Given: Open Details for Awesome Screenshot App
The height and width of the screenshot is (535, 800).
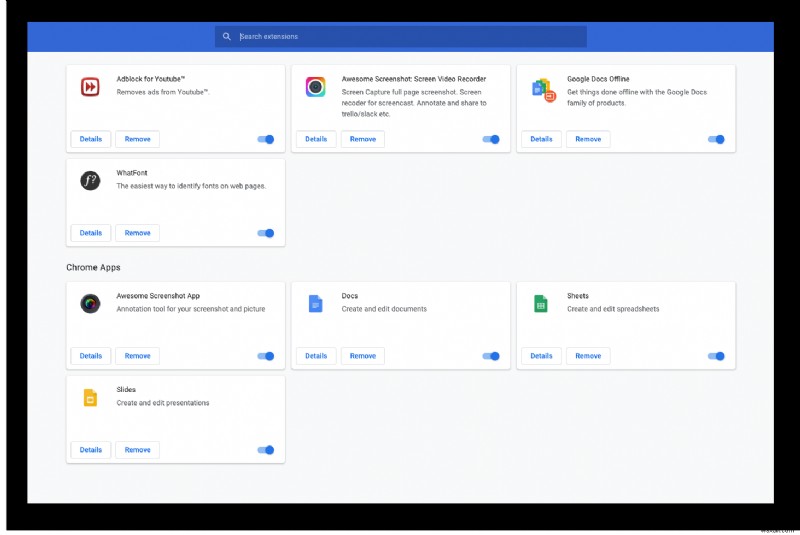Looking at the screenshot, I should [91, 356].
